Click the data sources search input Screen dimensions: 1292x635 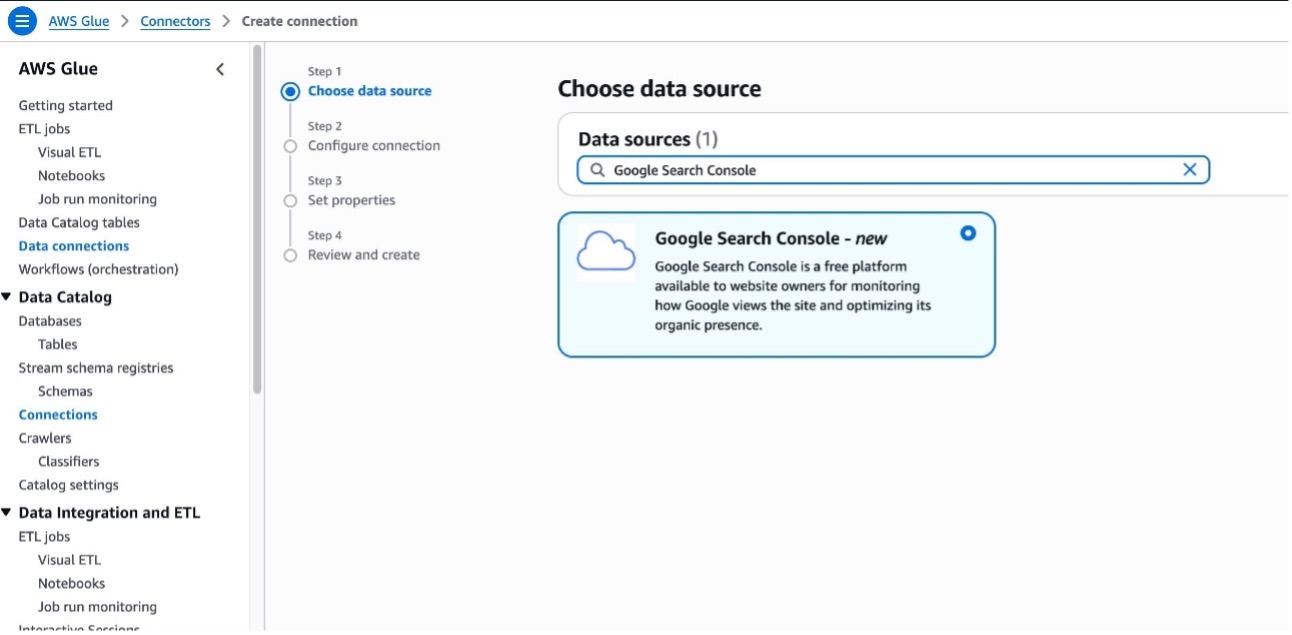pos(890,170)
